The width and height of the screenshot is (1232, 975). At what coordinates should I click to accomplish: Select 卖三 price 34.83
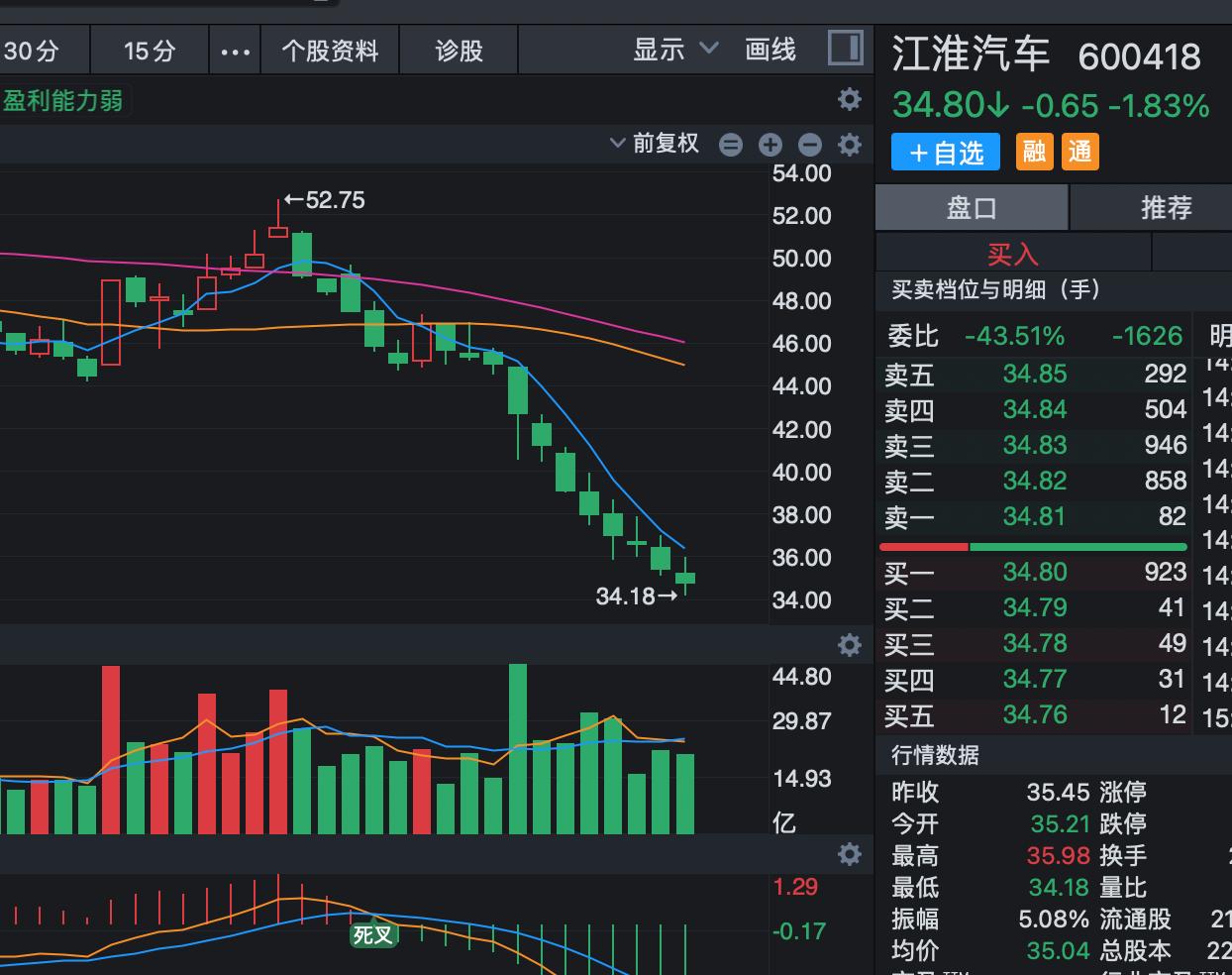coord(1035,445)
